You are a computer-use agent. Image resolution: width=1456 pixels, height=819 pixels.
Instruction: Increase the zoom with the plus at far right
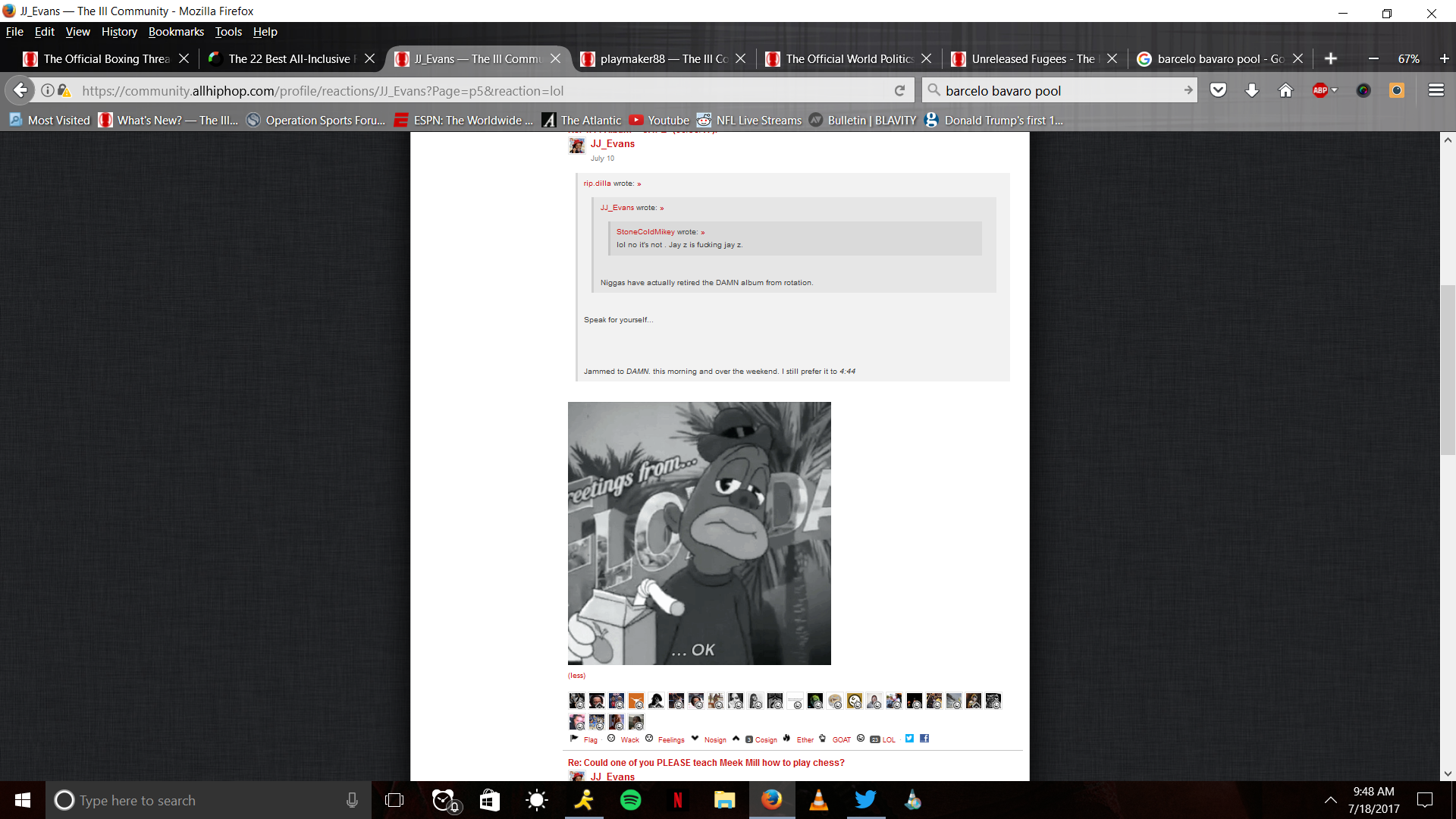[x=1444, y=58]
